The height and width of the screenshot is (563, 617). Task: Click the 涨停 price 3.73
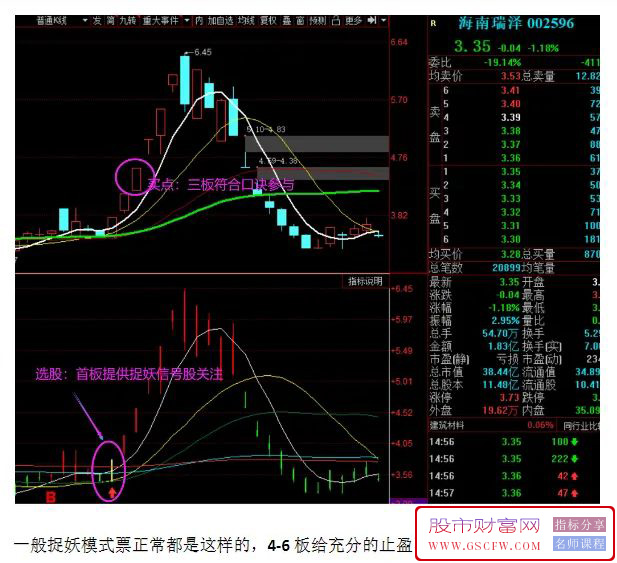(510, 397)
